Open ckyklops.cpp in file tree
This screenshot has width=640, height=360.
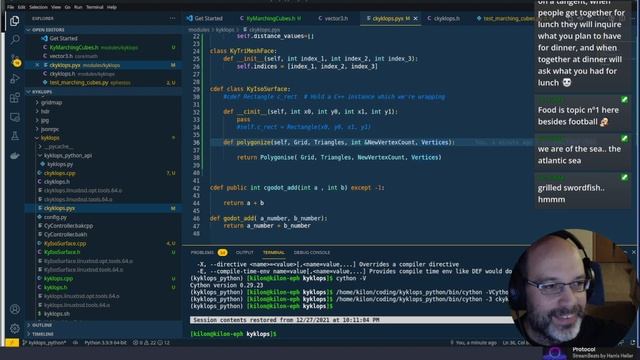tap(60, 173)
